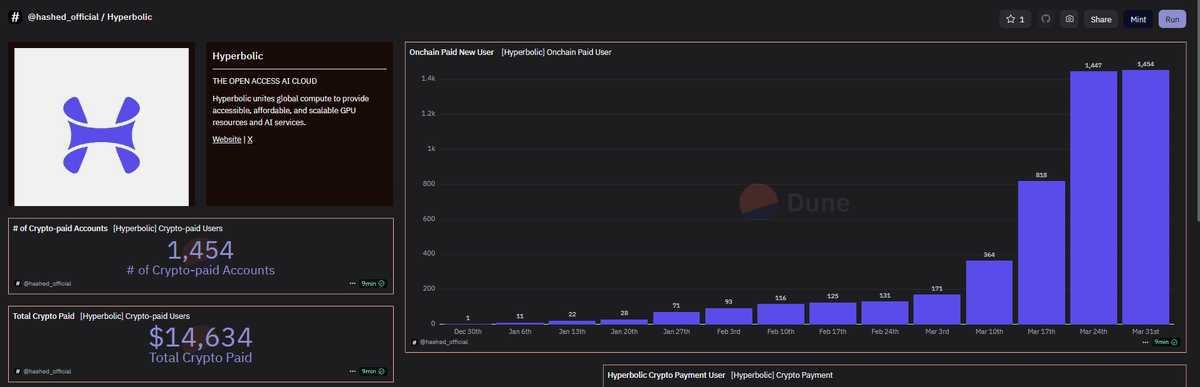
Task: Open the Hyperbolic Website link
Action: pos(227,139)
